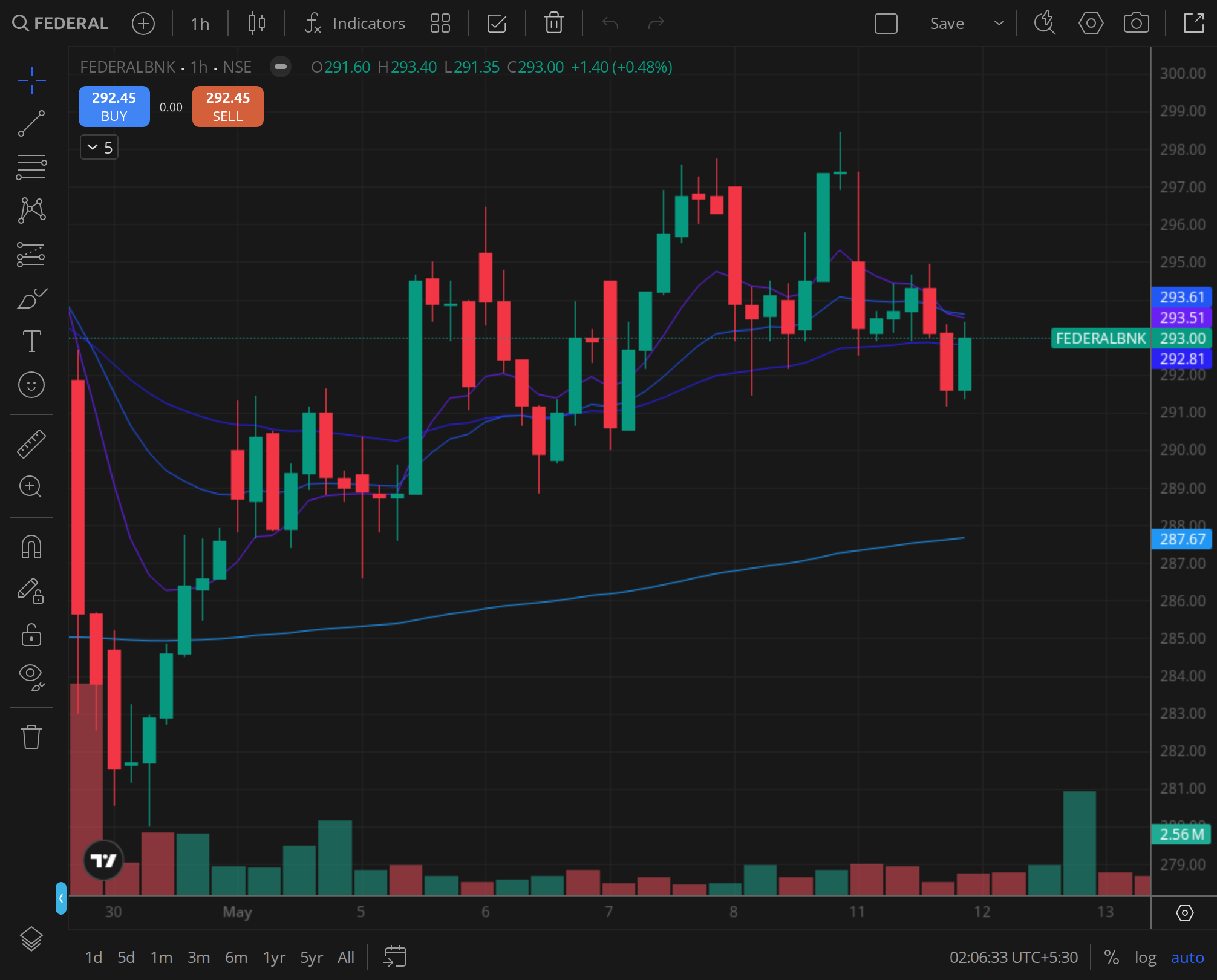Image resolution: width=1217 pixels, height=980 pixels.
Task: Select the trend line tool
Action: [31, 123]
